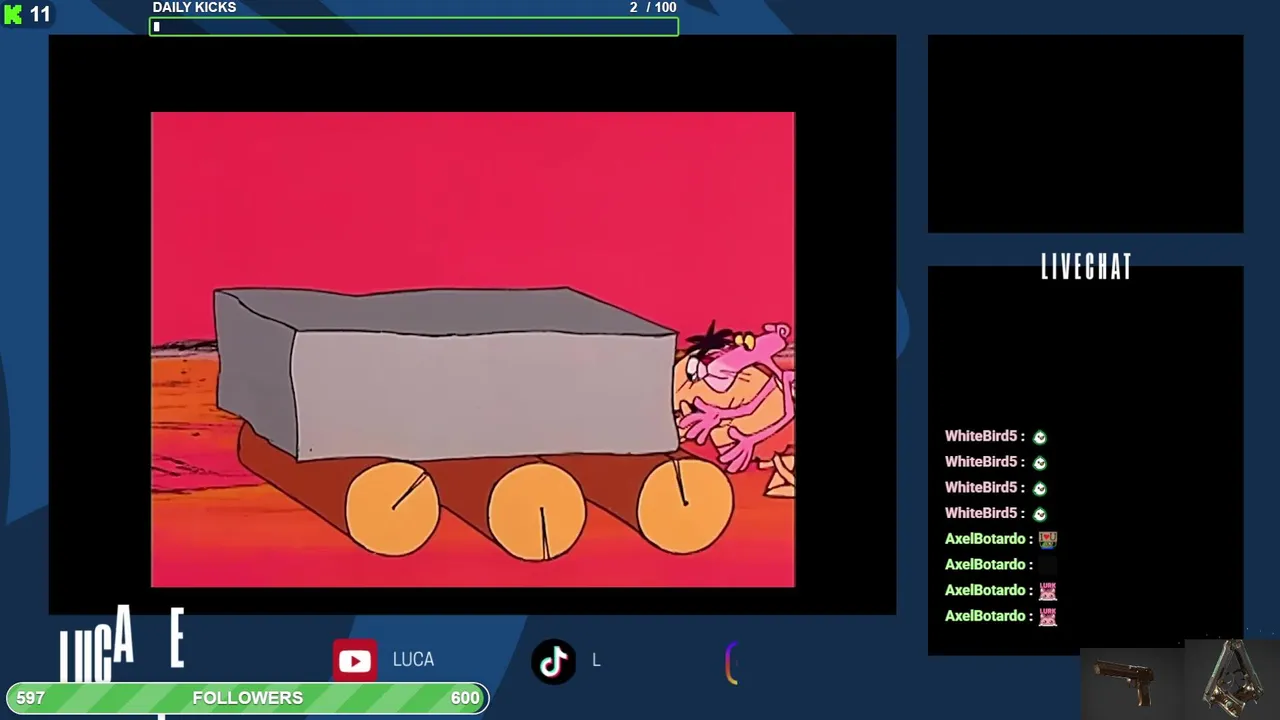The height and width of the screenshot is (720, 1280).
Task: Click the Daily Kicks progress bar
Action: (414, 27)
